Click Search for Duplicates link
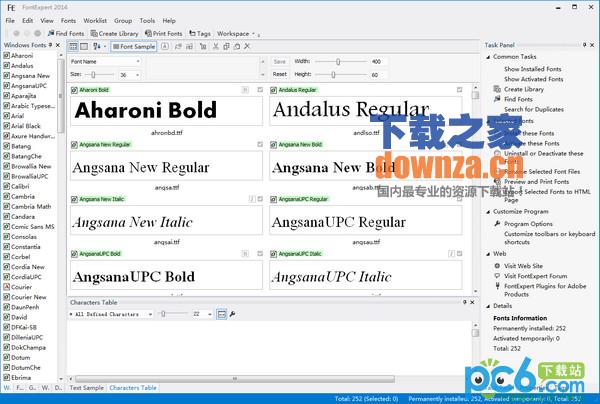The image size is (600, 404). pos(534,109)
